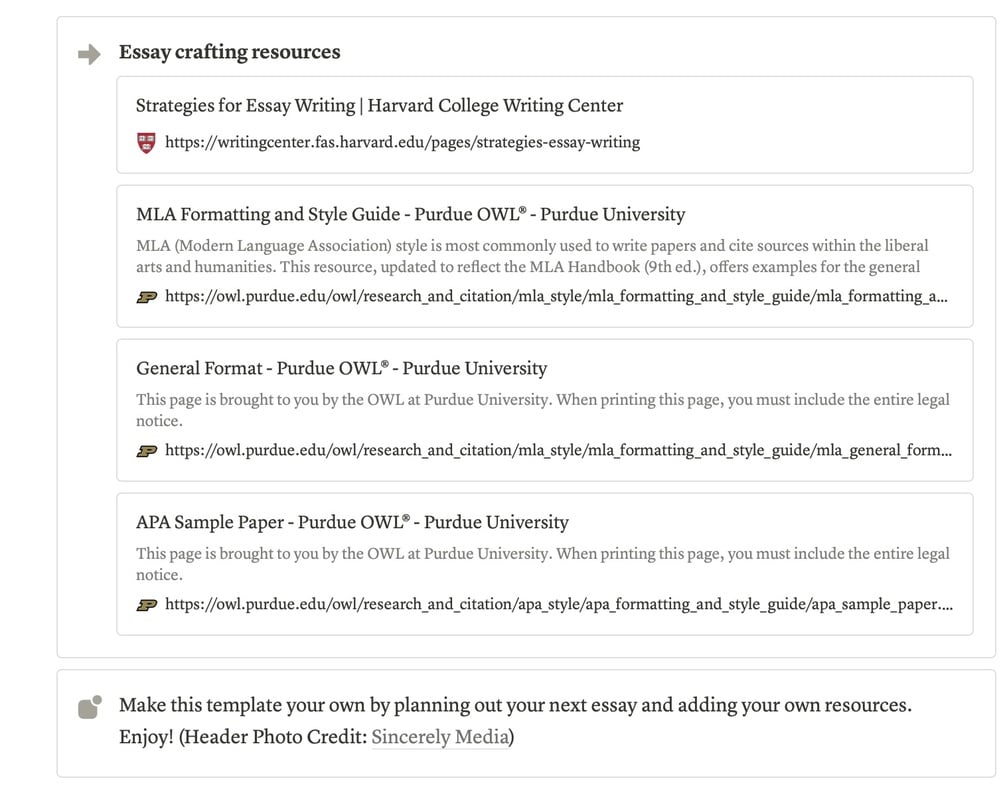Click the General Format legal notice description

pos(542,410)
